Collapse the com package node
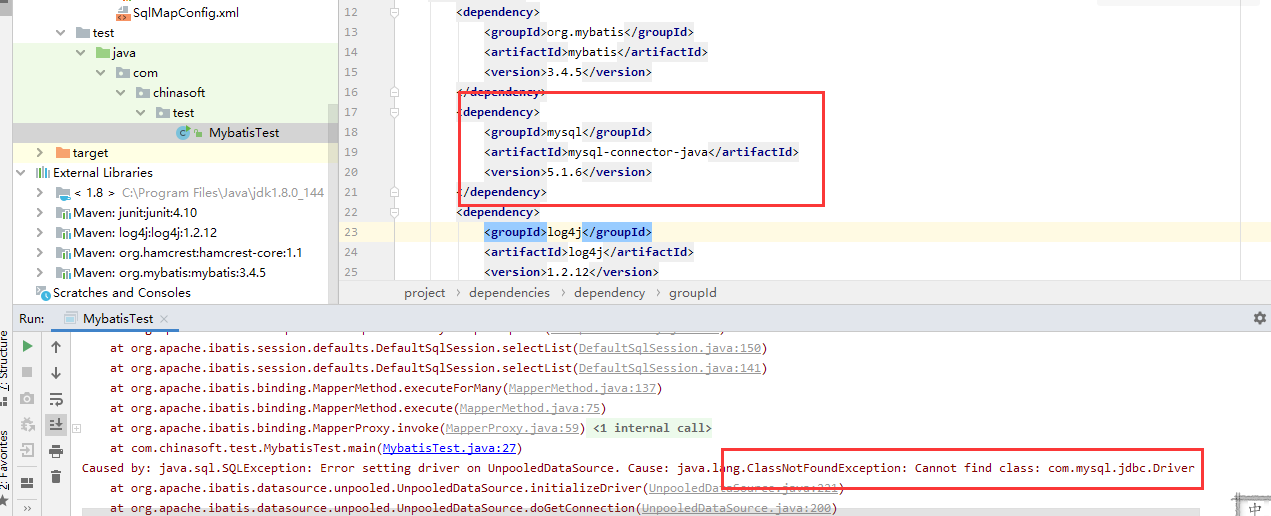1271x516 pixels. pyautogui.click(x=101, y=73)
